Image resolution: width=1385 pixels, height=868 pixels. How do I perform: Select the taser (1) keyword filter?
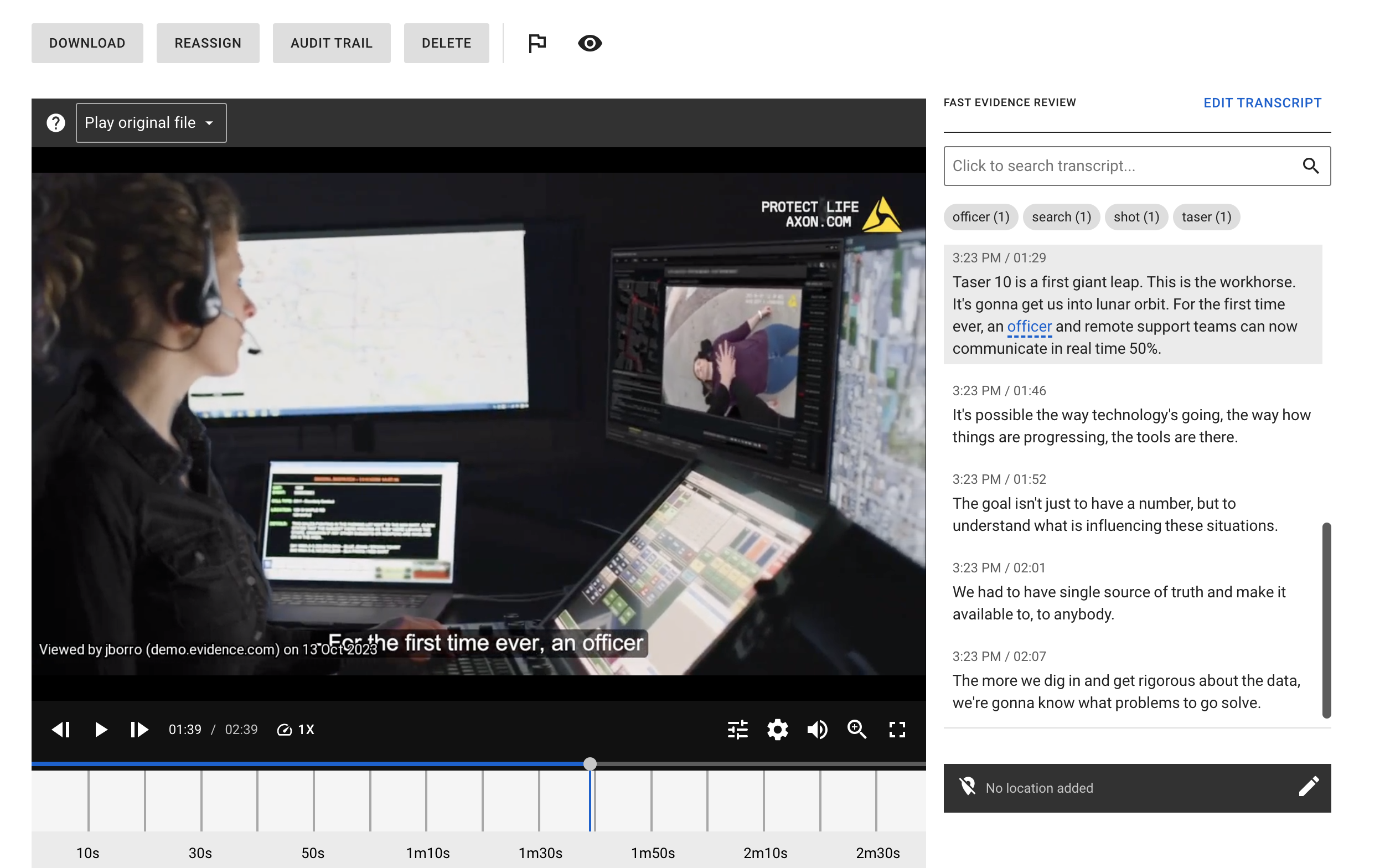coord(1206,216)
